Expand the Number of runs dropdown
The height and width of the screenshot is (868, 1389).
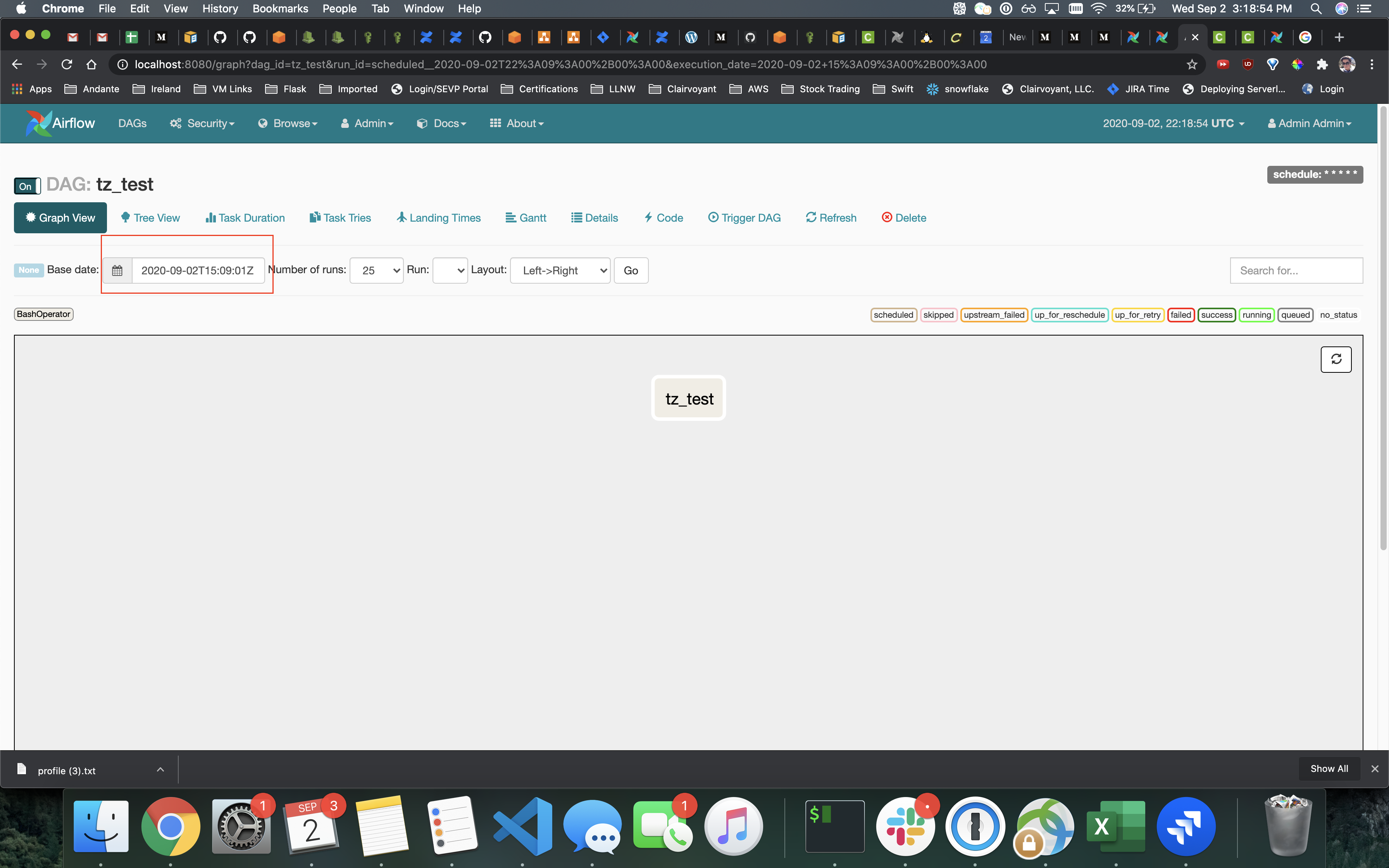(x=377, y=270)
